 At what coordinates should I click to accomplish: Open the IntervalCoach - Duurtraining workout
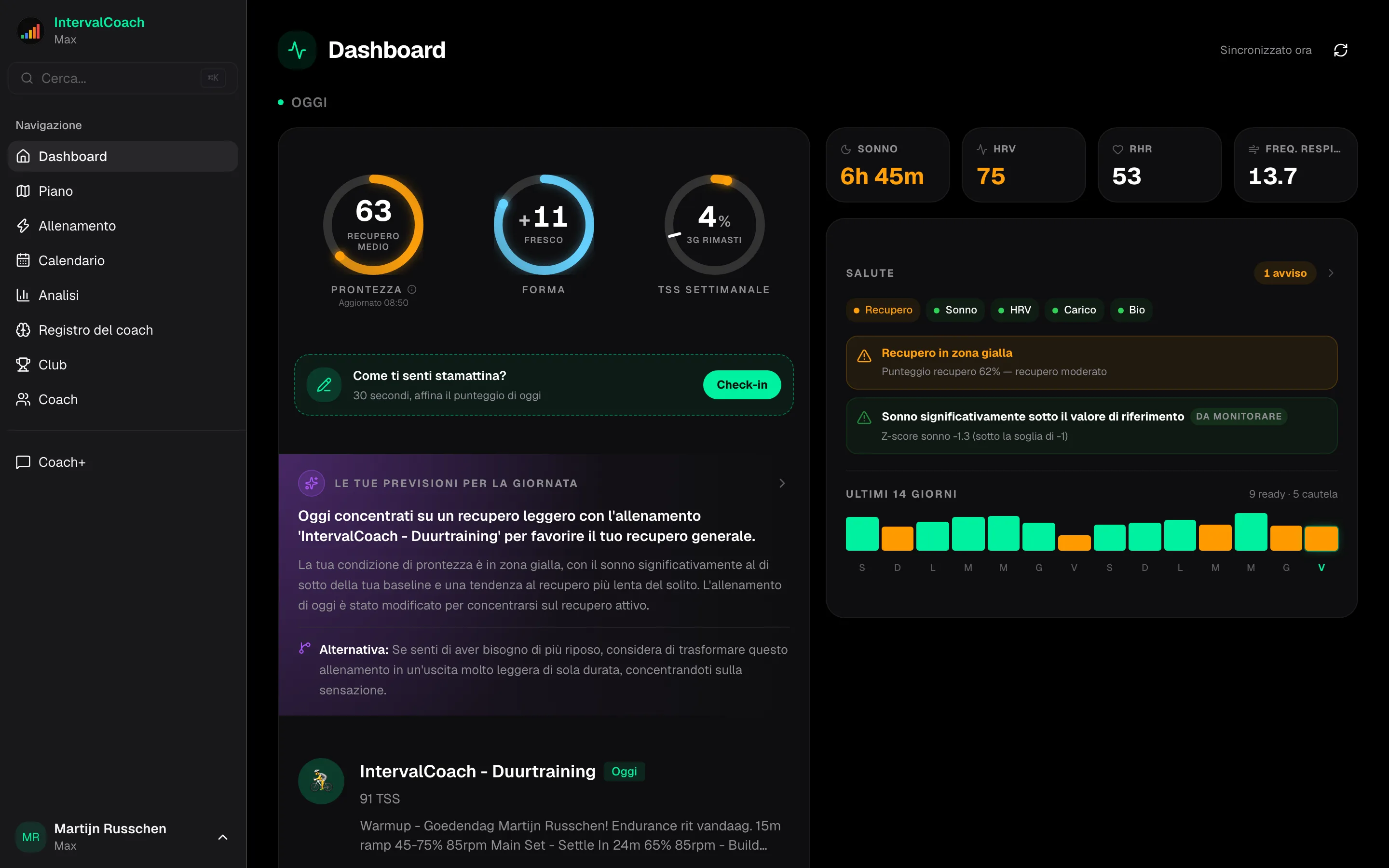(x=477, y=771)
